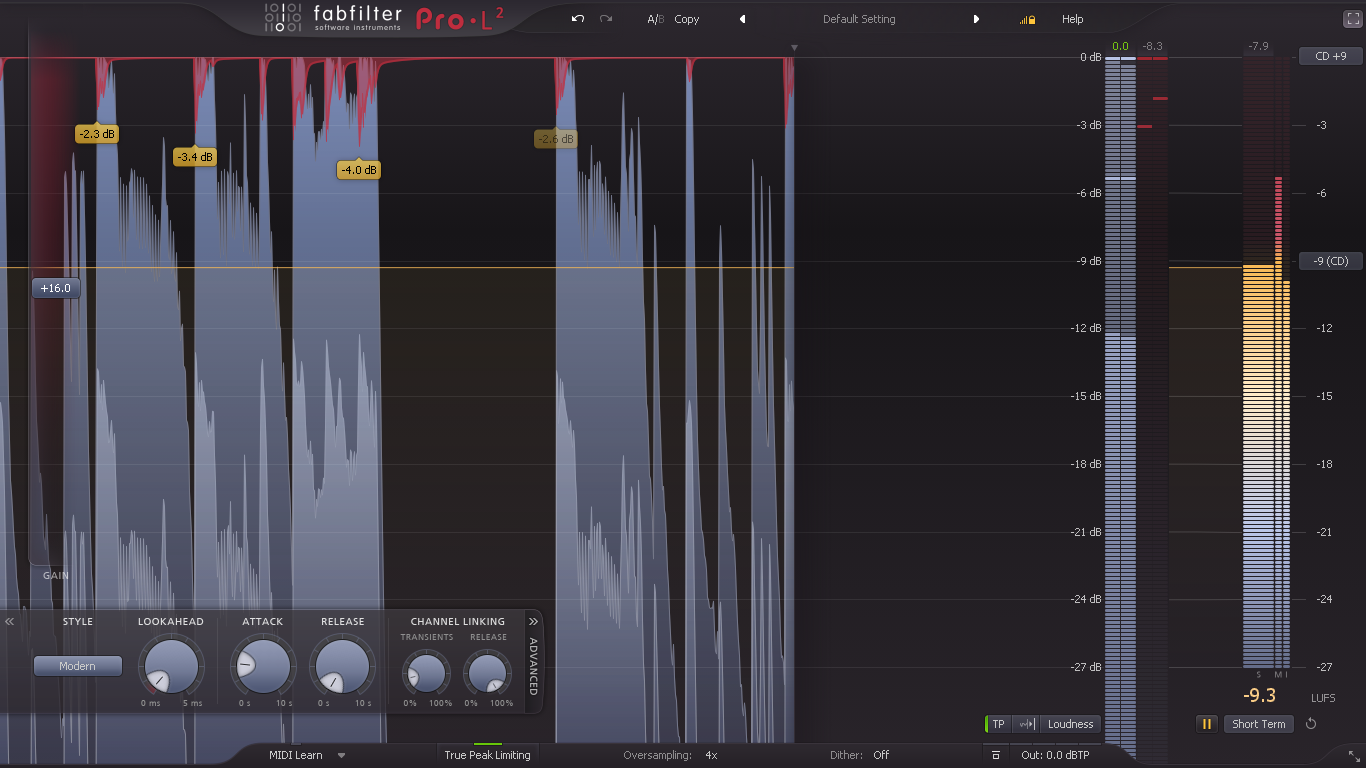Toggle the TP true peak metering button
This screenshot has height=768, width=1366.
[998, 724]
